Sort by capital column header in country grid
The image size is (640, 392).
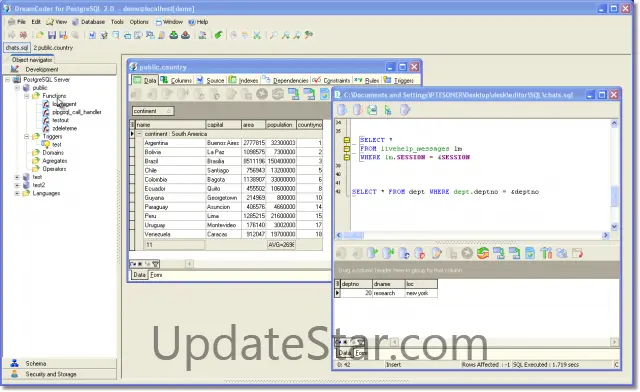(223, 125)
